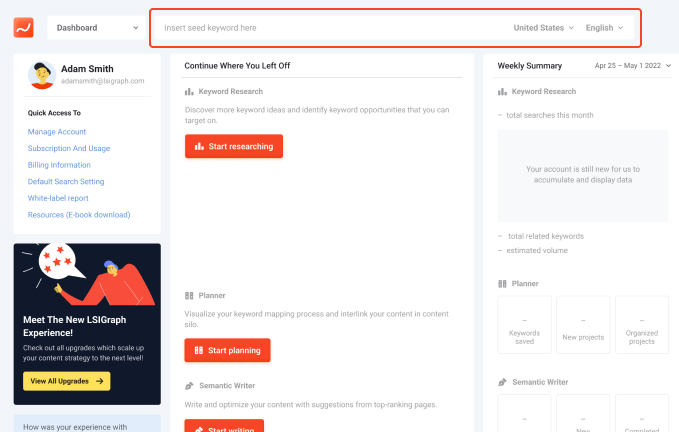Click the 'Continue Where You Left Off' heading
Screen dimensions: 679x432
(x=237, y=65)
